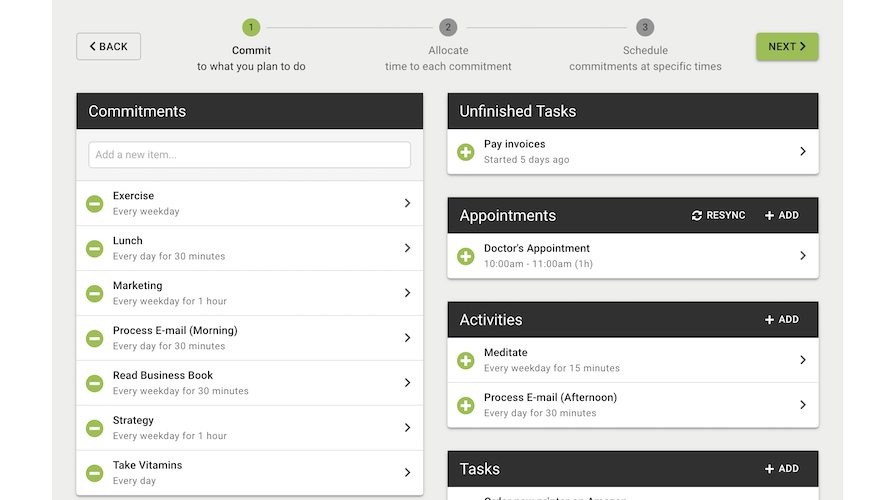890x500 pixels.
Task: Add Pay invoices with plus icon
Action: (x=465, y=152)
